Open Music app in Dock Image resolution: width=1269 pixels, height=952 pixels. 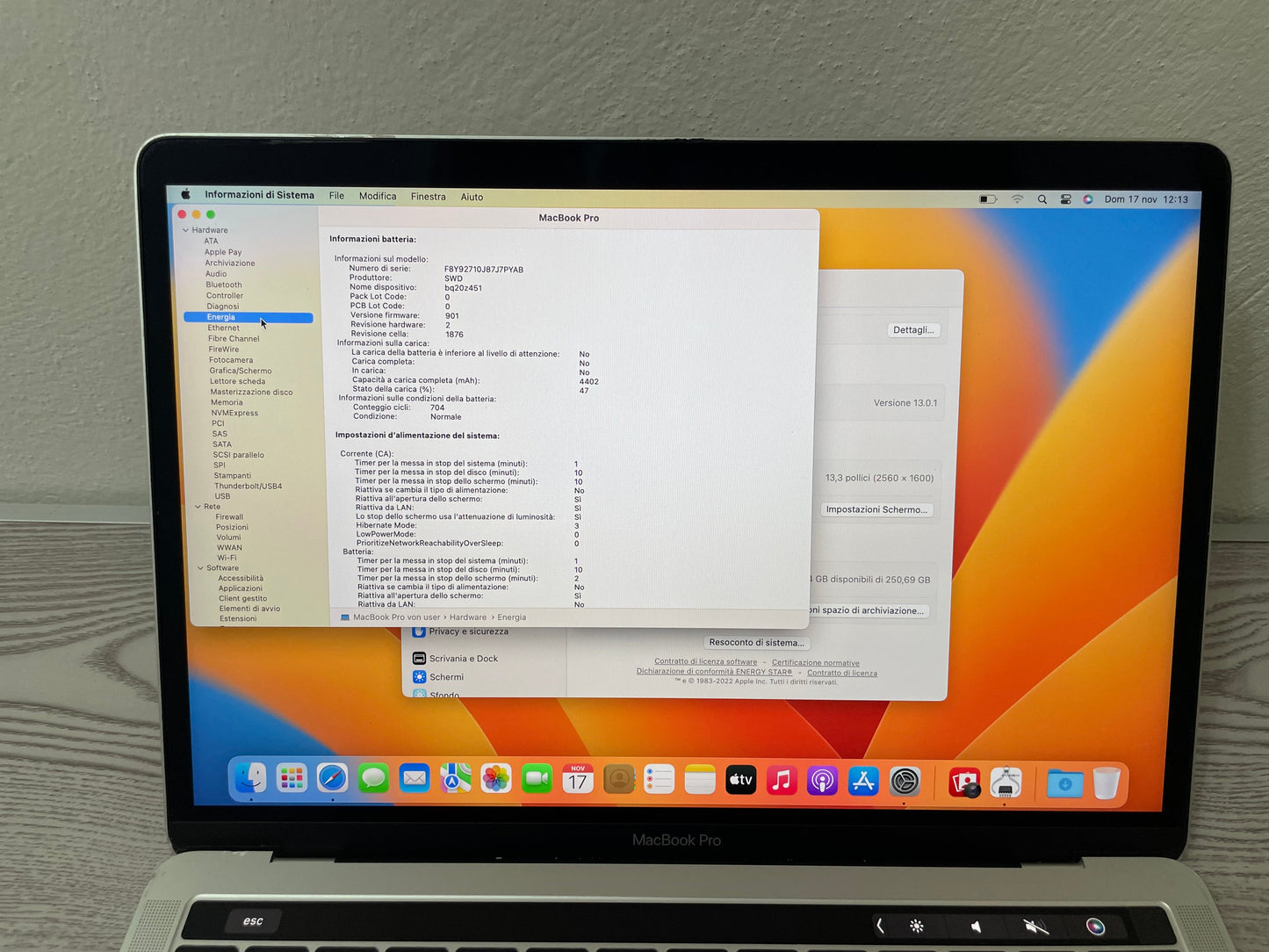782,780
